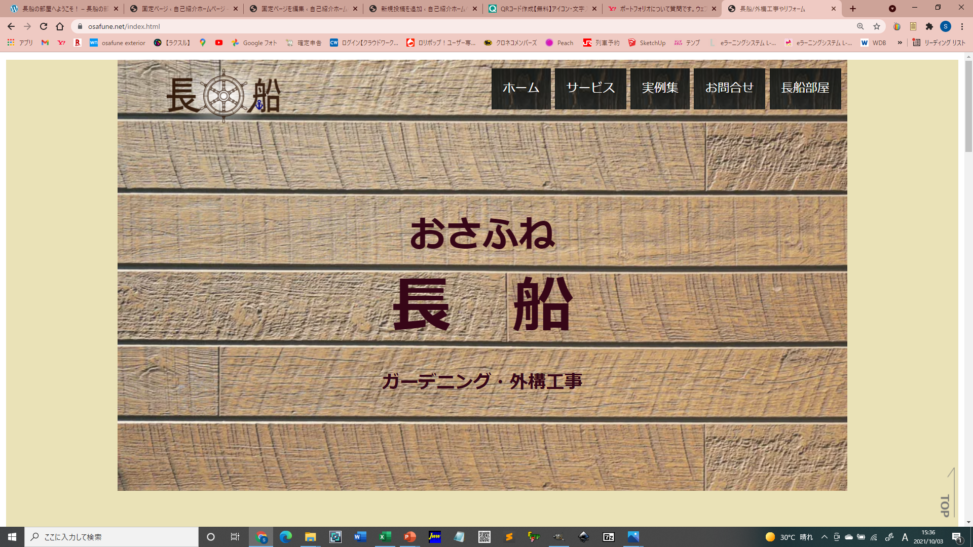
Task: Open Word from the taskbar
Action: (360, 537)
